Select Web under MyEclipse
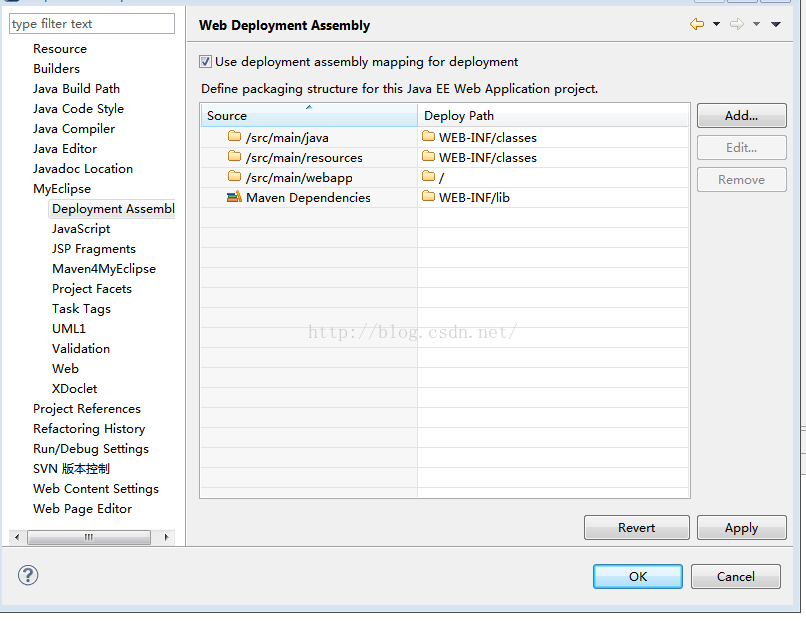This screenshot has width=806, height=642. click(65, 370)
